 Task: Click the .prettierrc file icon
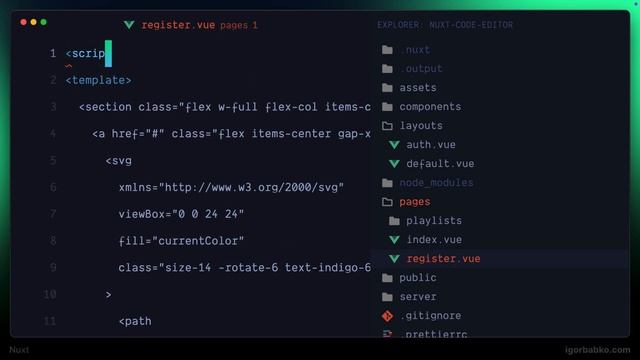tap(387, 334)
